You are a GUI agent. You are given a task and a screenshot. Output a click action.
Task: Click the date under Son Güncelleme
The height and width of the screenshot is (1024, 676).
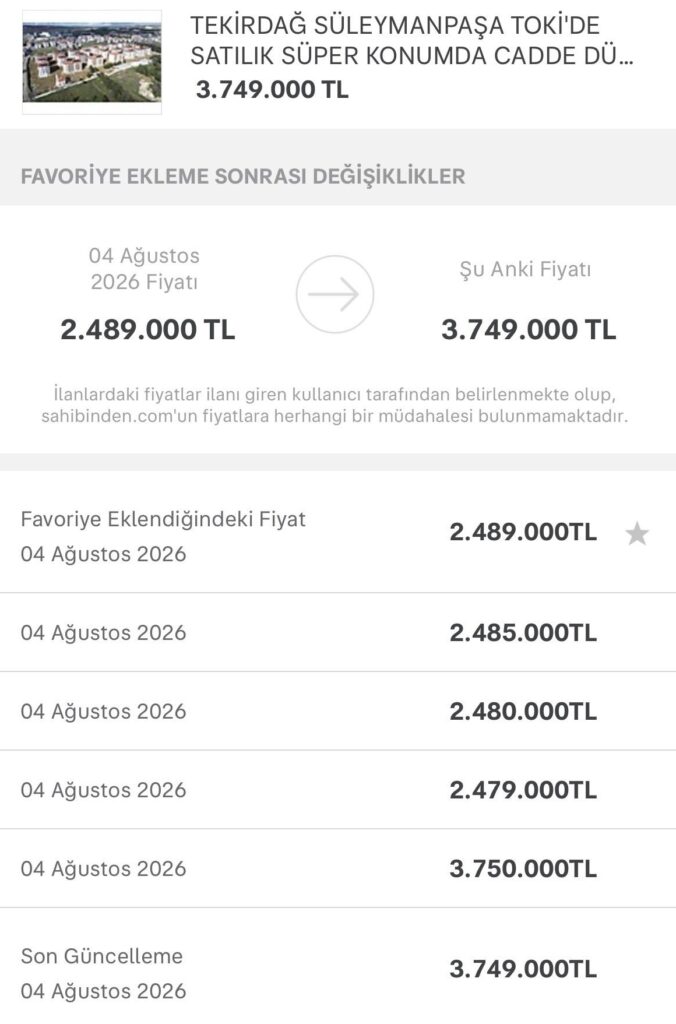coord(103,991)
